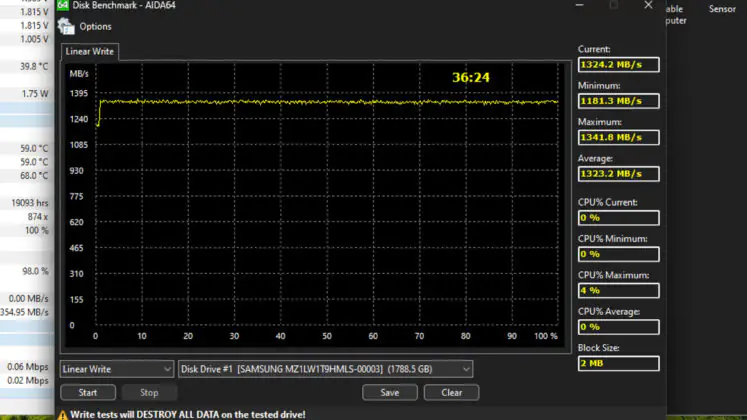The width and height of the screenshot is (747, 420).
Task: Click the 0.06 Mbps value in sensor panel
Action: pos(28,367)
